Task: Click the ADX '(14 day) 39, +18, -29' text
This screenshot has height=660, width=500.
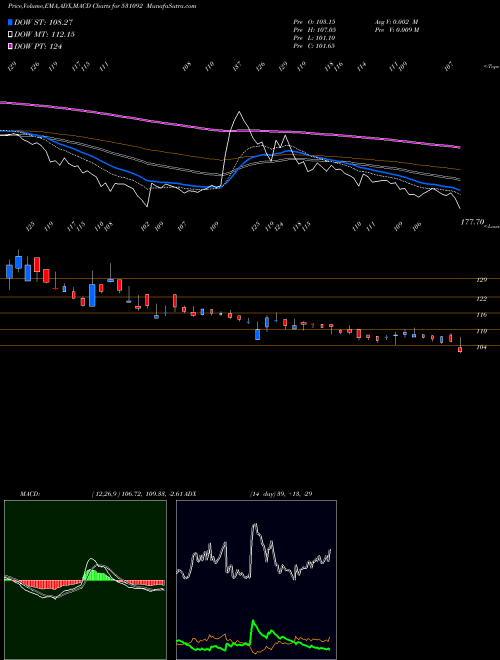Action: pos(281,494)
